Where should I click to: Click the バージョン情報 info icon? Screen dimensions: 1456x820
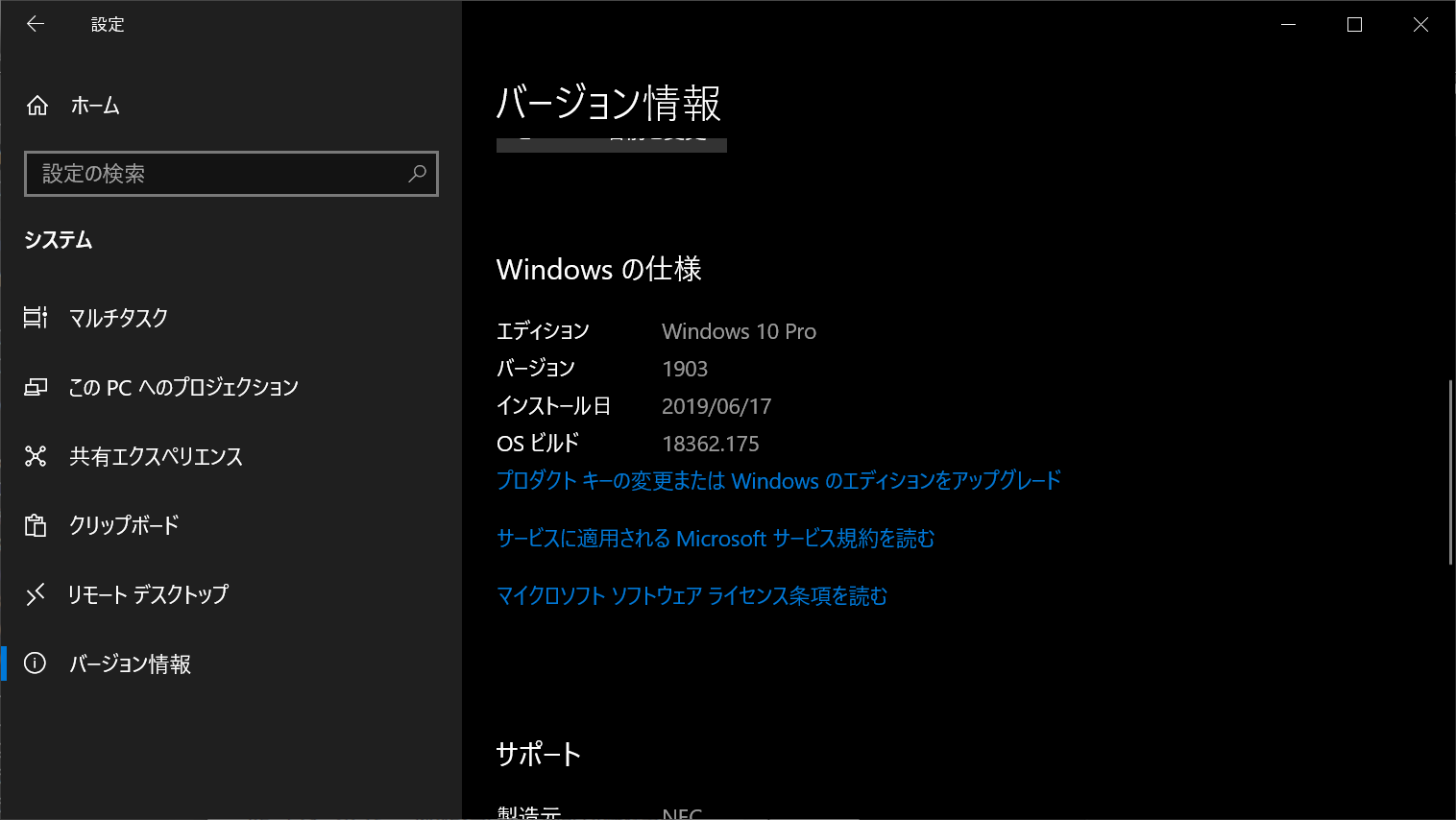pyautogui.click(x=36, y=663)
